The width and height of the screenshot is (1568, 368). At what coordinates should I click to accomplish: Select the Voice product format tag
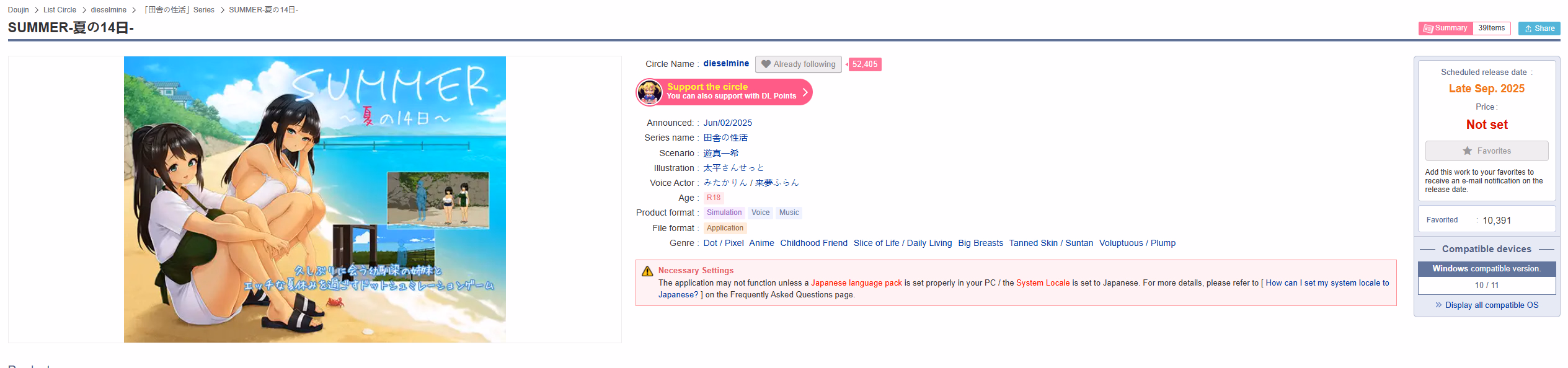pyautogui.click(x=760, y=213)
